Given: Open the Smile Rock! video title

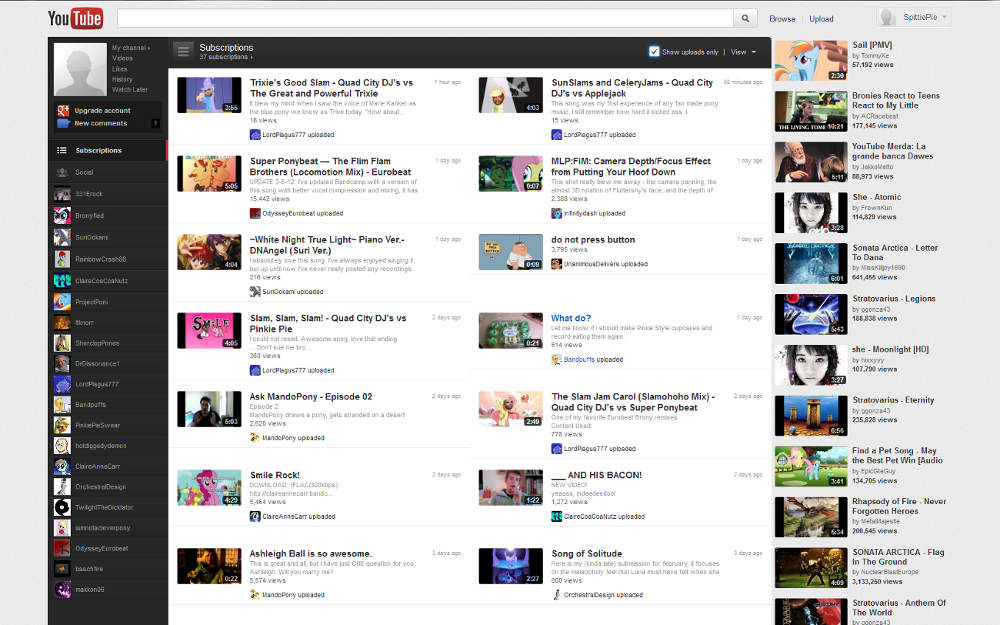Looking at the screenshot, I should [274, 475].
